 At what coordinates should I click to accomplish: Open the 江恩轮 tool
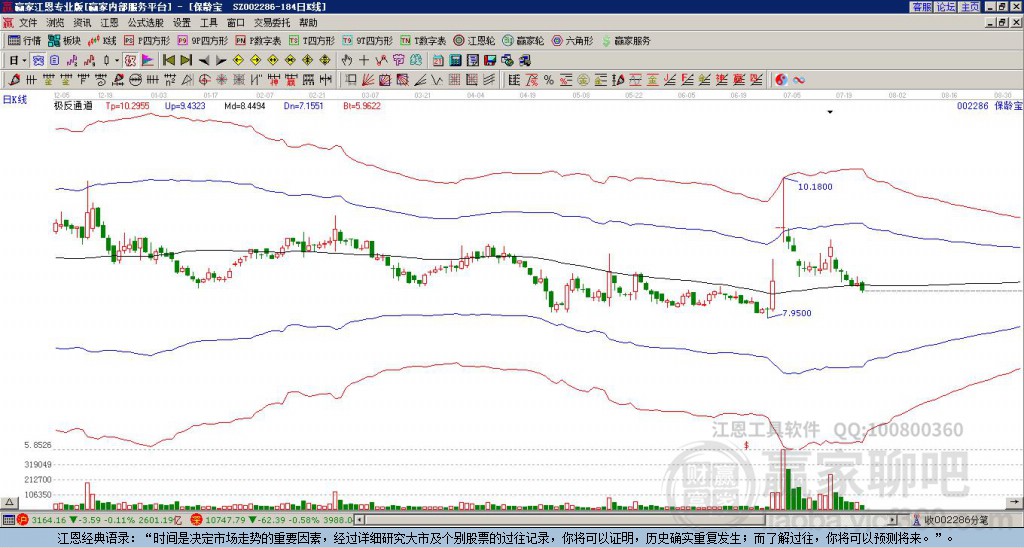pos(474,40)
